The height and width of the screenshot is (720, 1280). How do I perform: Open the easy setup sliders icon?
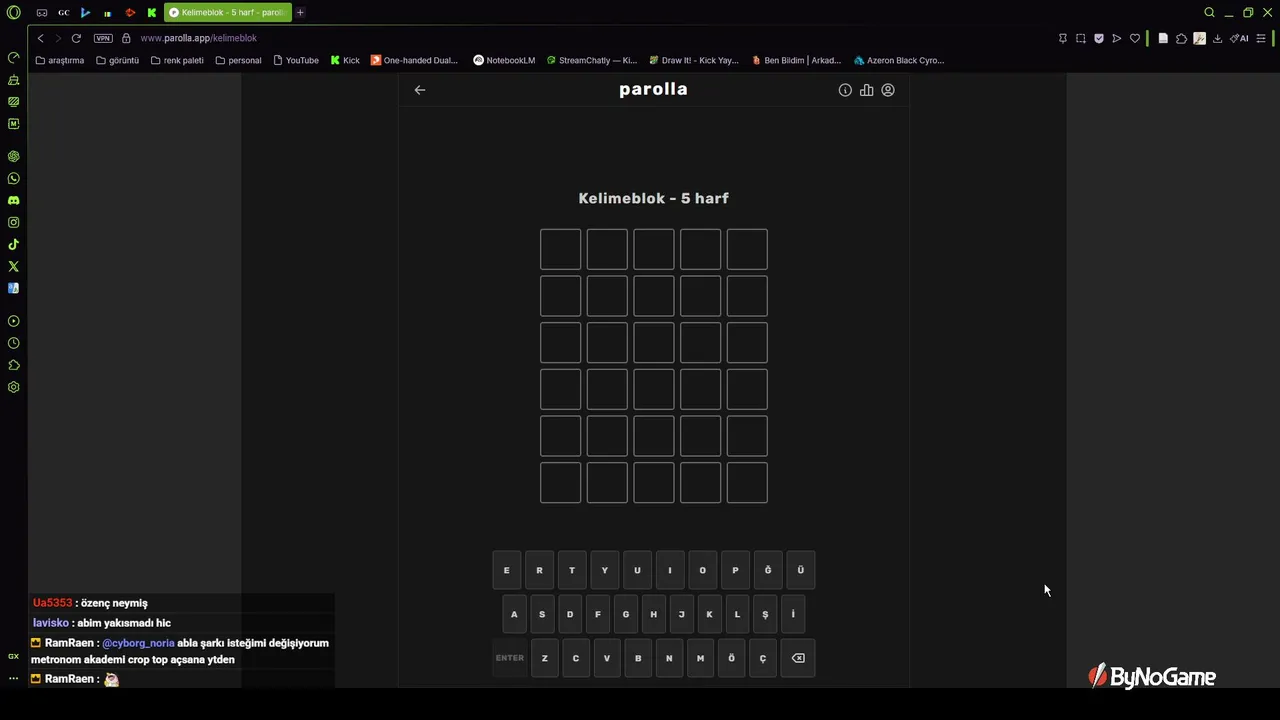[1263, 38]
